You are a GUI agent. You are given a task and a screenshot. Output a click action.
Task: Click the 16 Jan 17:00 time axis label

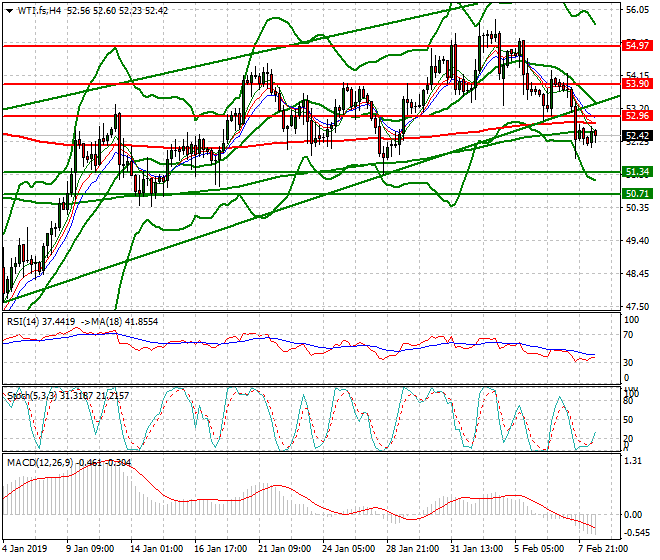[221, 549]
